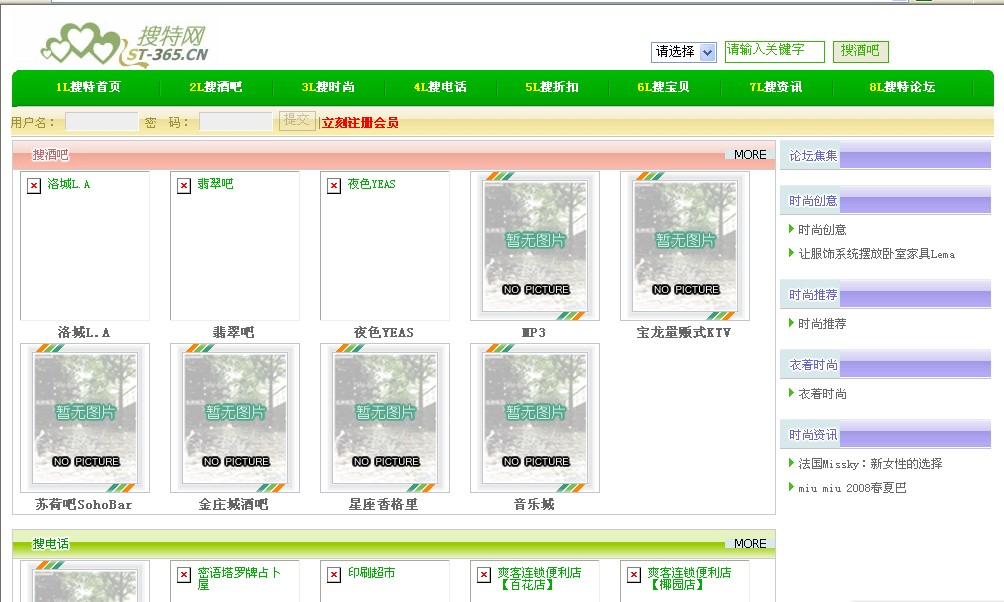Click the 搜电话 section title
Viewport: 1004px width, 602px height.
coord(51,544)
